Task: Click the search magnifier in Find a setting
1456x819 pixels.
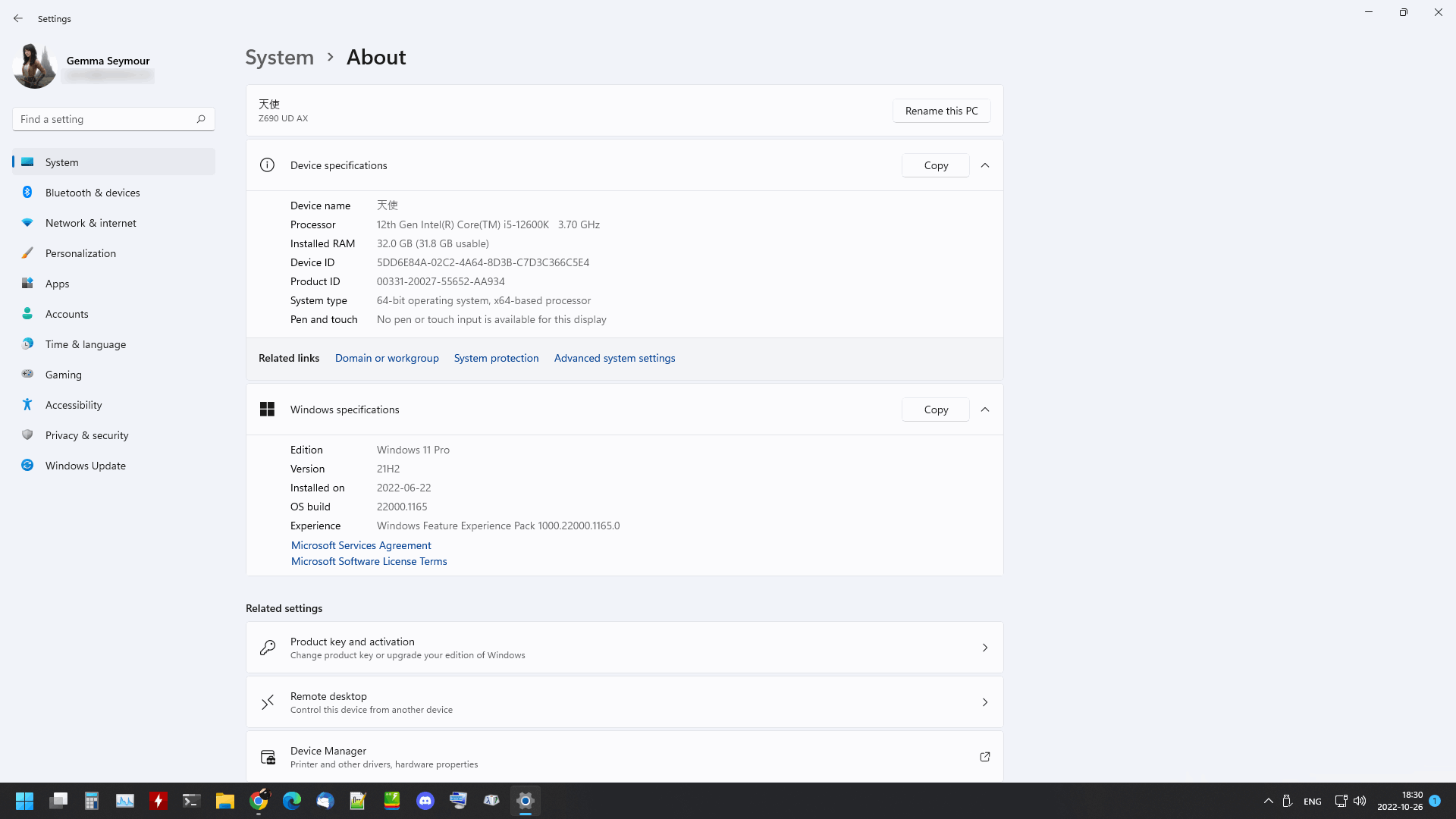Action: tap(201, 119)
